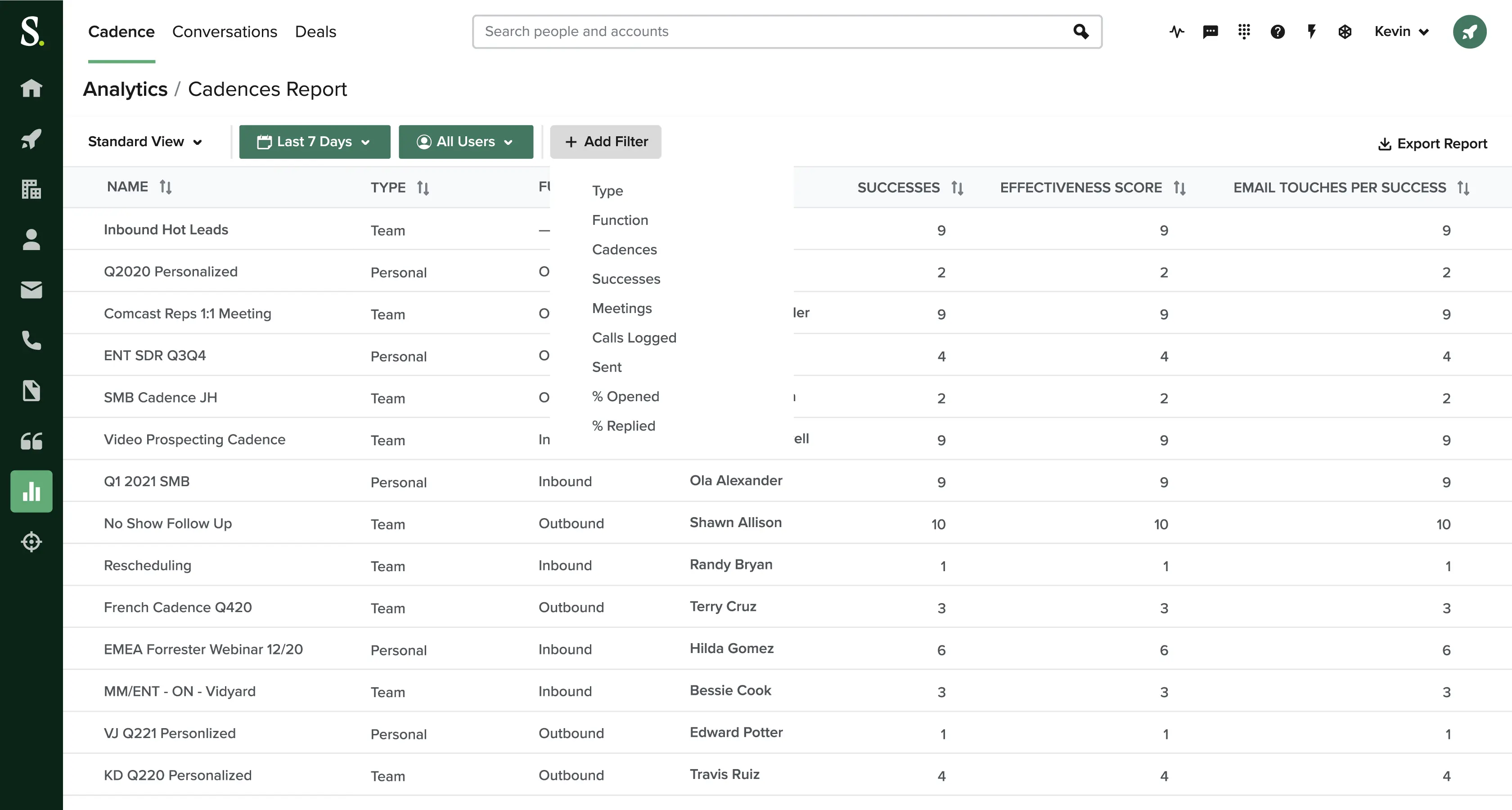Open the People sidebar icon
Screen dimensions: 1512x810
click(x=31, y=240)
